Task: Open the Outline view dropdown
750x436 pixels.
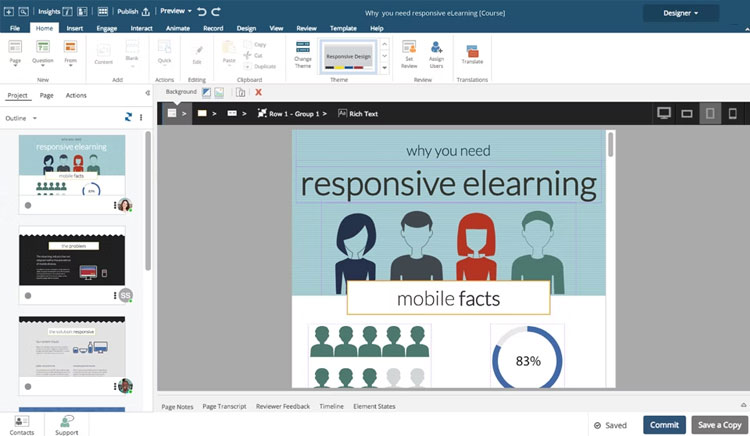Action: 21,118
